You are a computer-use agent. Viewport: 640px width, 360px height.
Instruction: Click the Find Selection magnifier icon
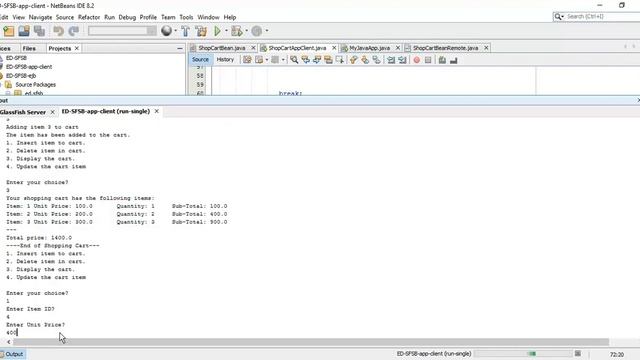click(294, 60)
